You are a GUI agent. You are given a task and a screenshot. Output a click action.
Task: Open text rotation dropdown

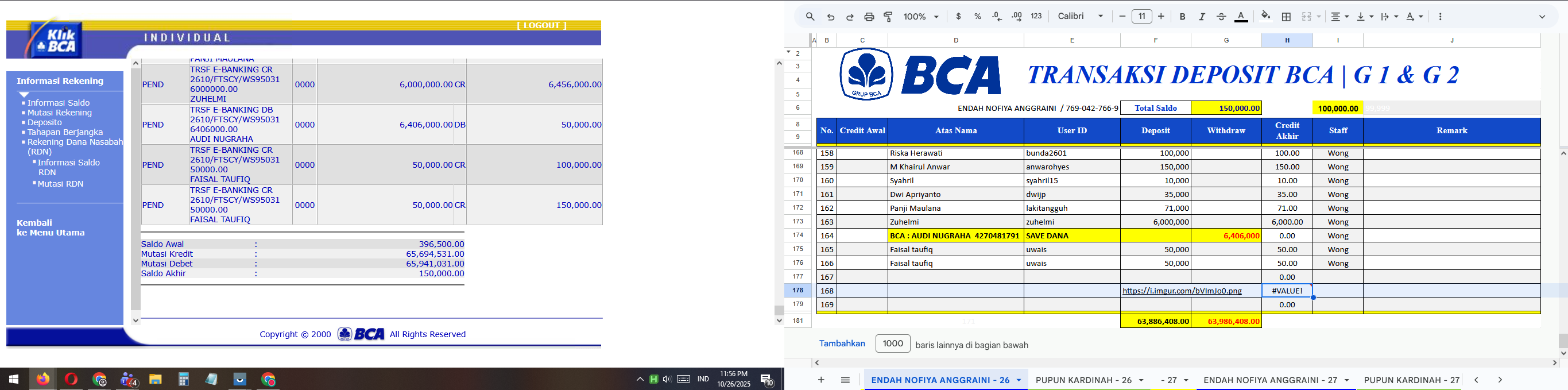pyautogui.click(x=1414, y=17)
